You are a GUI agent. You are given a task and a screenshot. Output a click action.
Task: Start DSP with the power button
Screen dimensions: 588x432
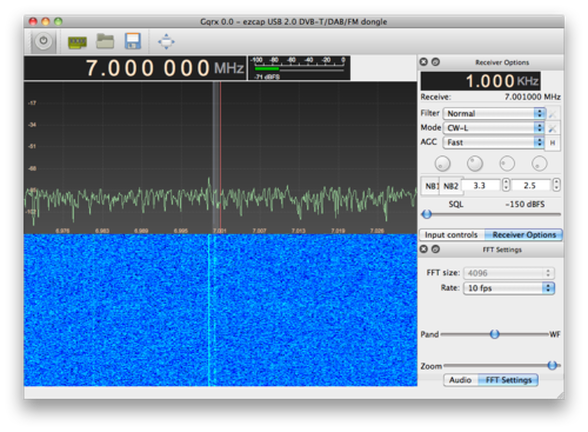[x=44, y=41]
